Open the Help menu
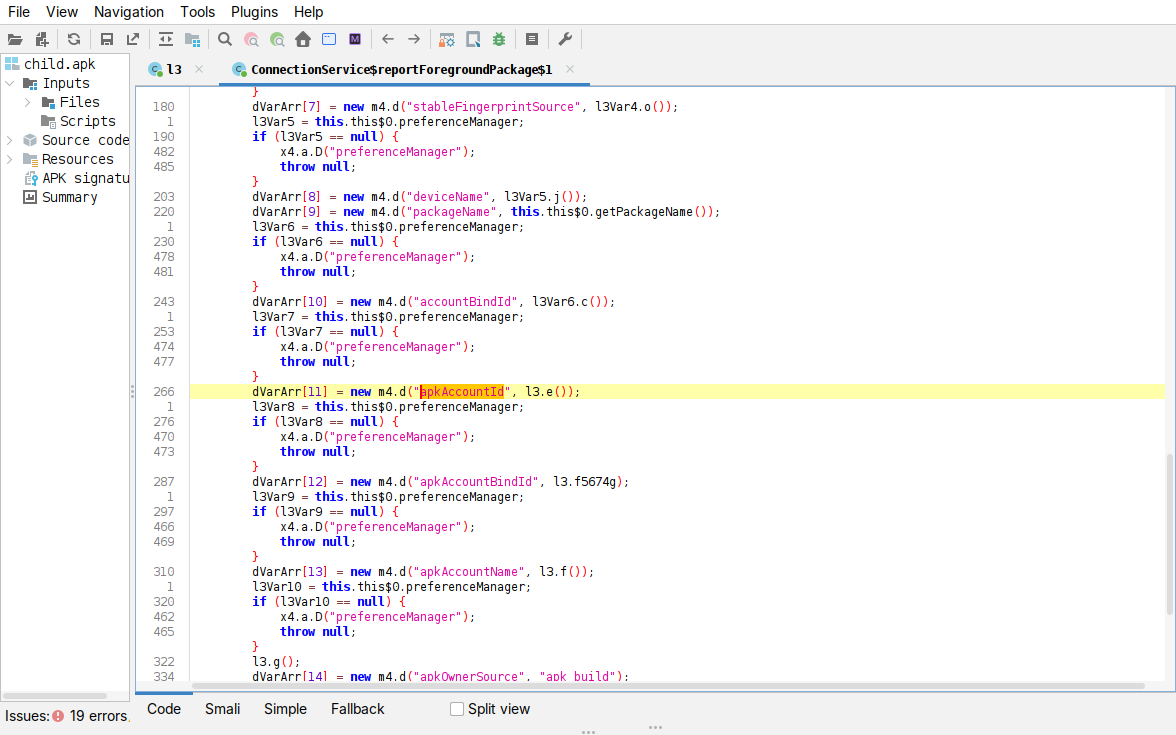Image resolution: width=1176 pixels, height=735 pixels. point(308,12)
